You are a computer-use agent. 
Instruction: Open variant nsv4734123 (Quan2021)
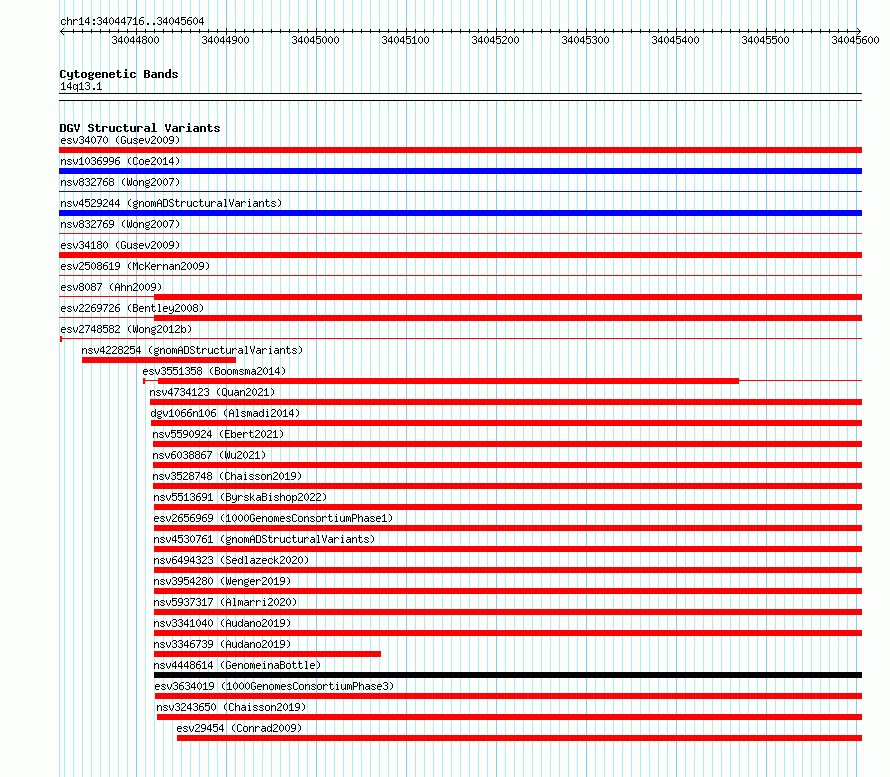pos(212,392)
